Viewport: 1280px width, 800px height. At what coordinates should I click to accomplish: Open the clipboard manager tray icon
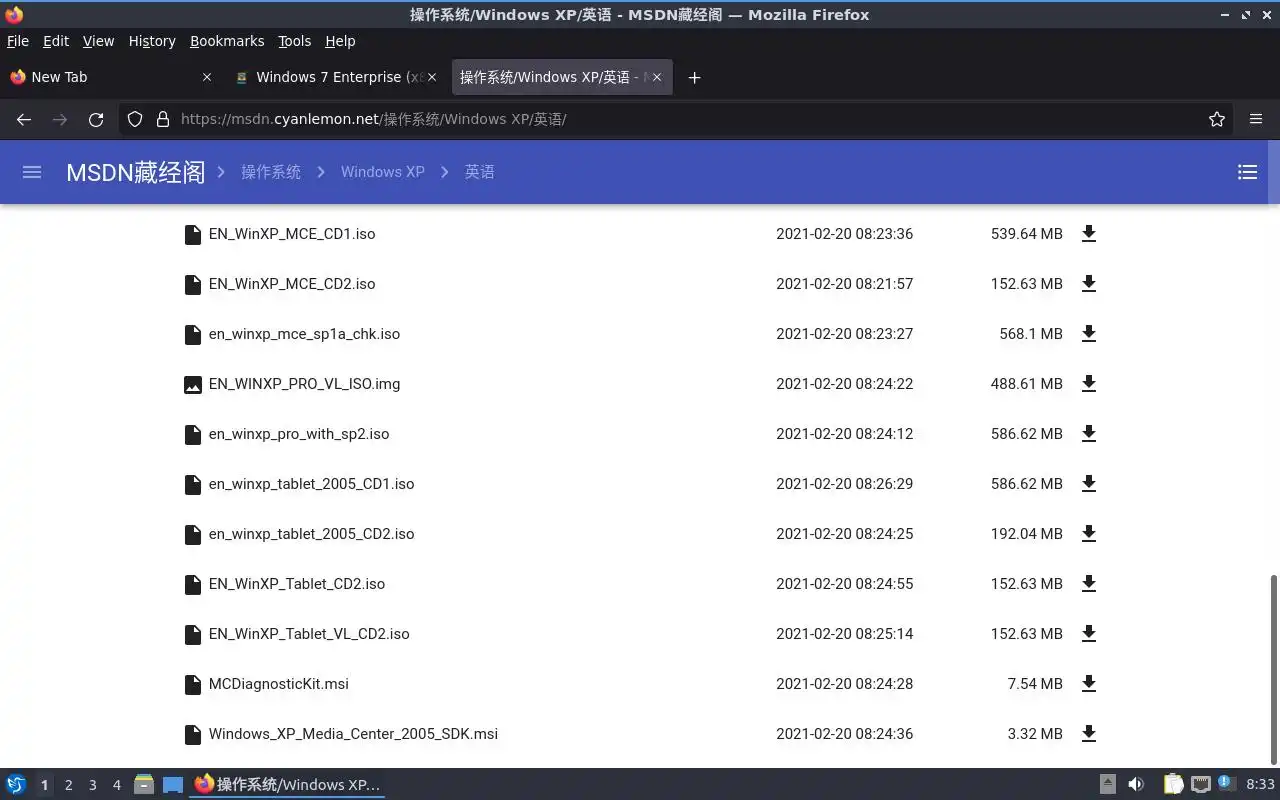tap(1173, 784)
